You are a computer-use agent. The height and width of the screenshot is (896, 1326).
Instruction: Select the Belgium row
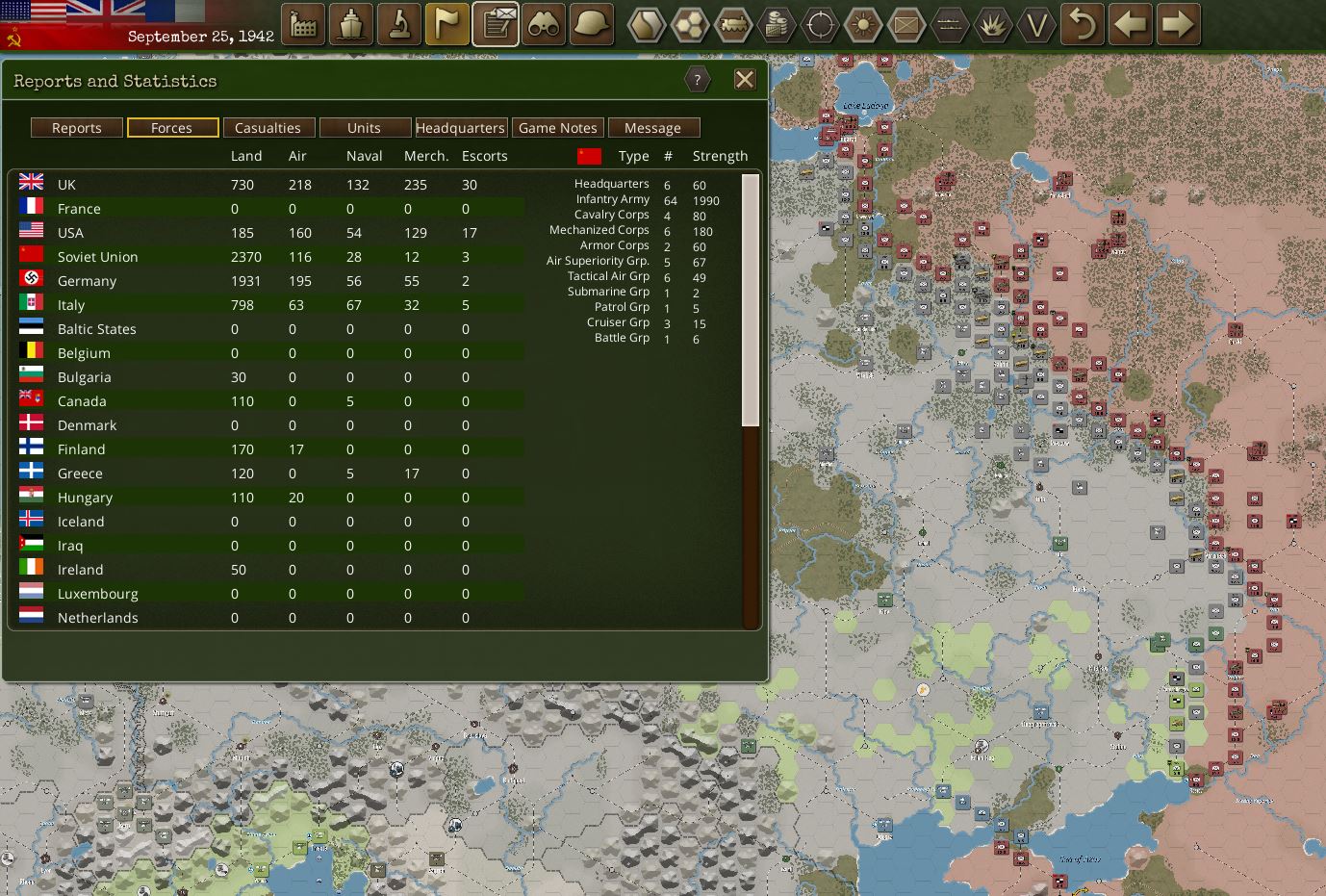[x=271, y=353]
